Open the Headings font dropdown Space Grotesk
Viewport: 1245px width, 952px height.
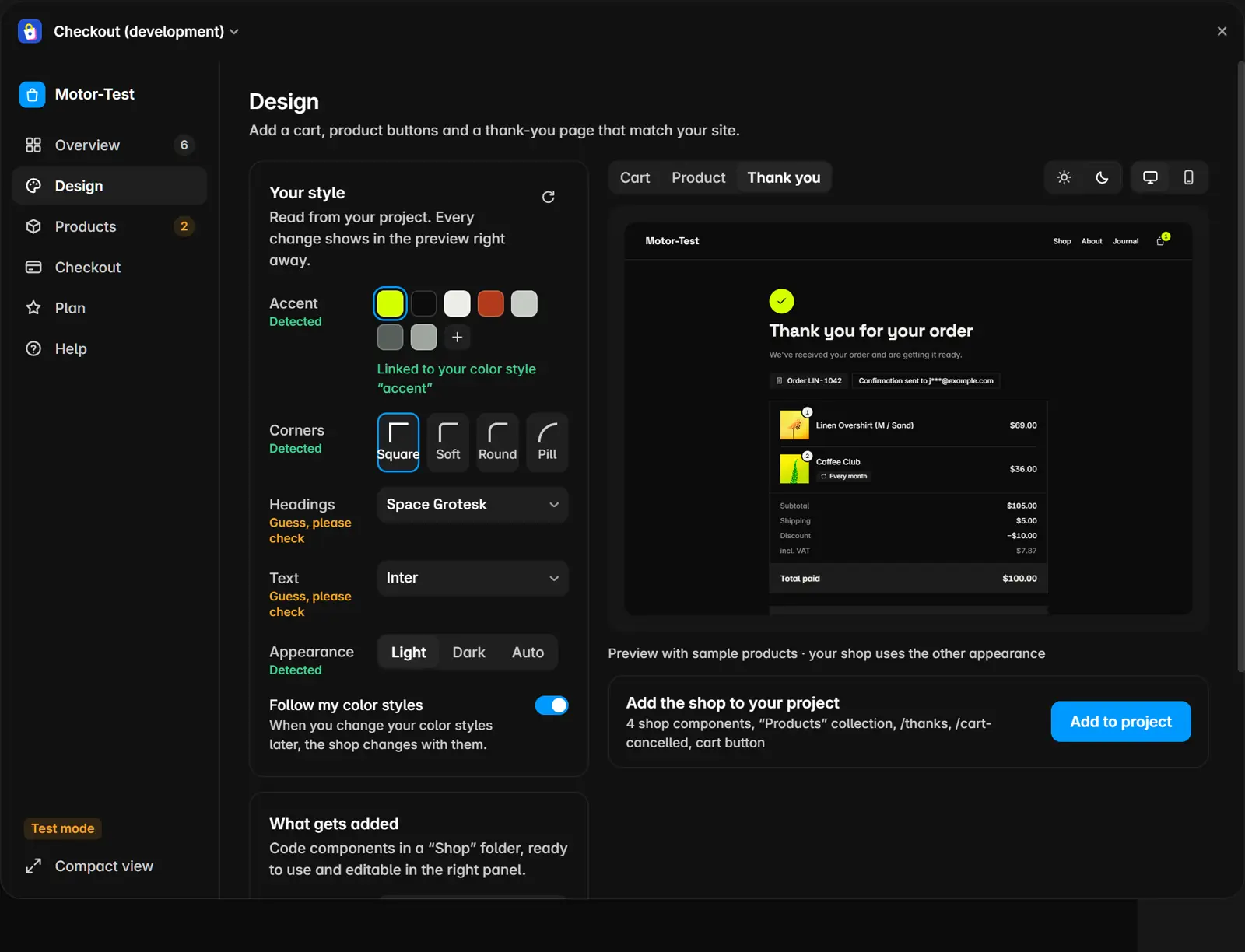pos(473,505)
